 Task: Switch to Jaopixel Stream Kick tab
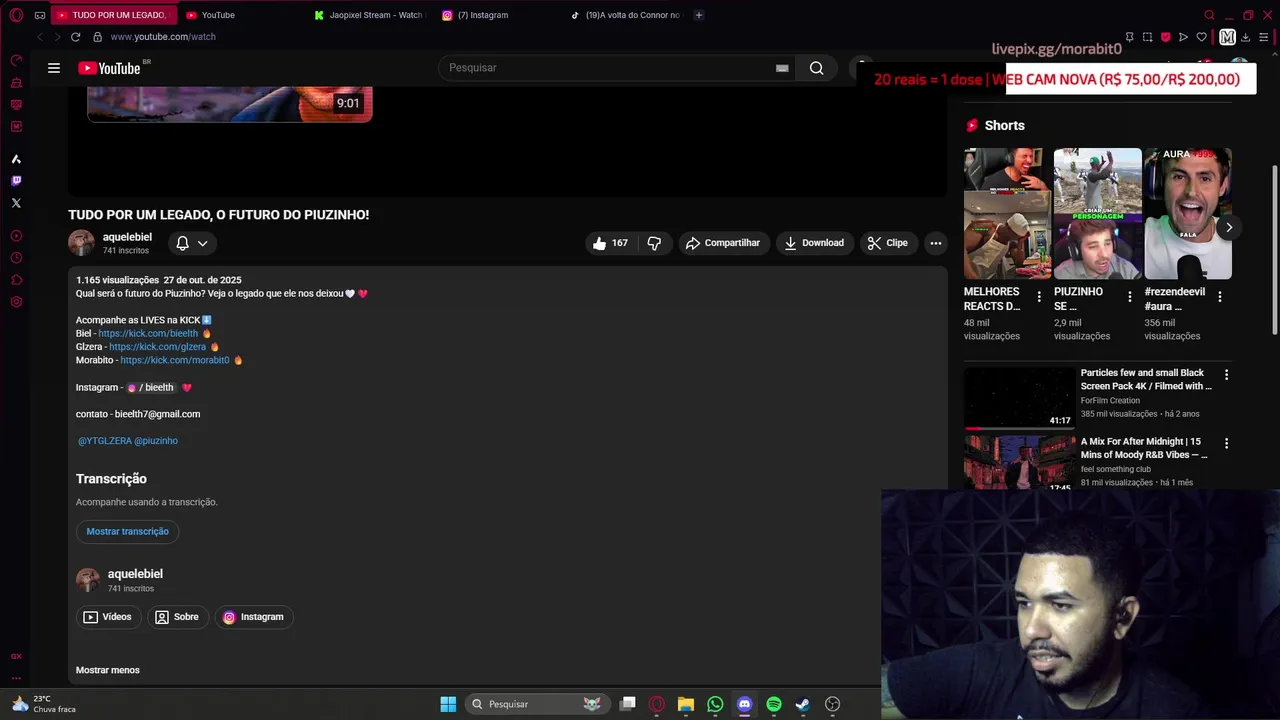(x=368, y=15)
